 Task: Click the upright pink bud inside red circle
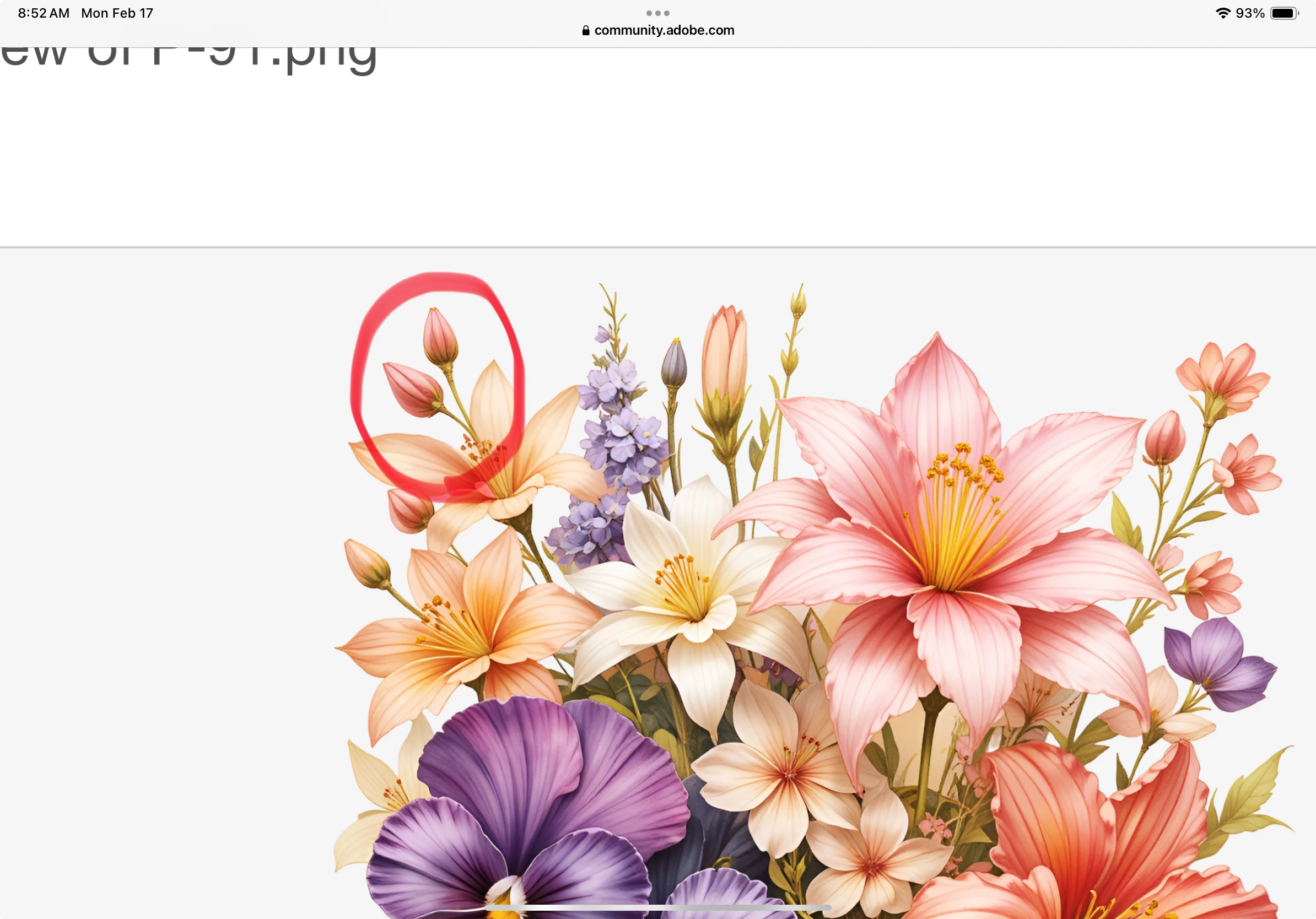pos(440,338)
